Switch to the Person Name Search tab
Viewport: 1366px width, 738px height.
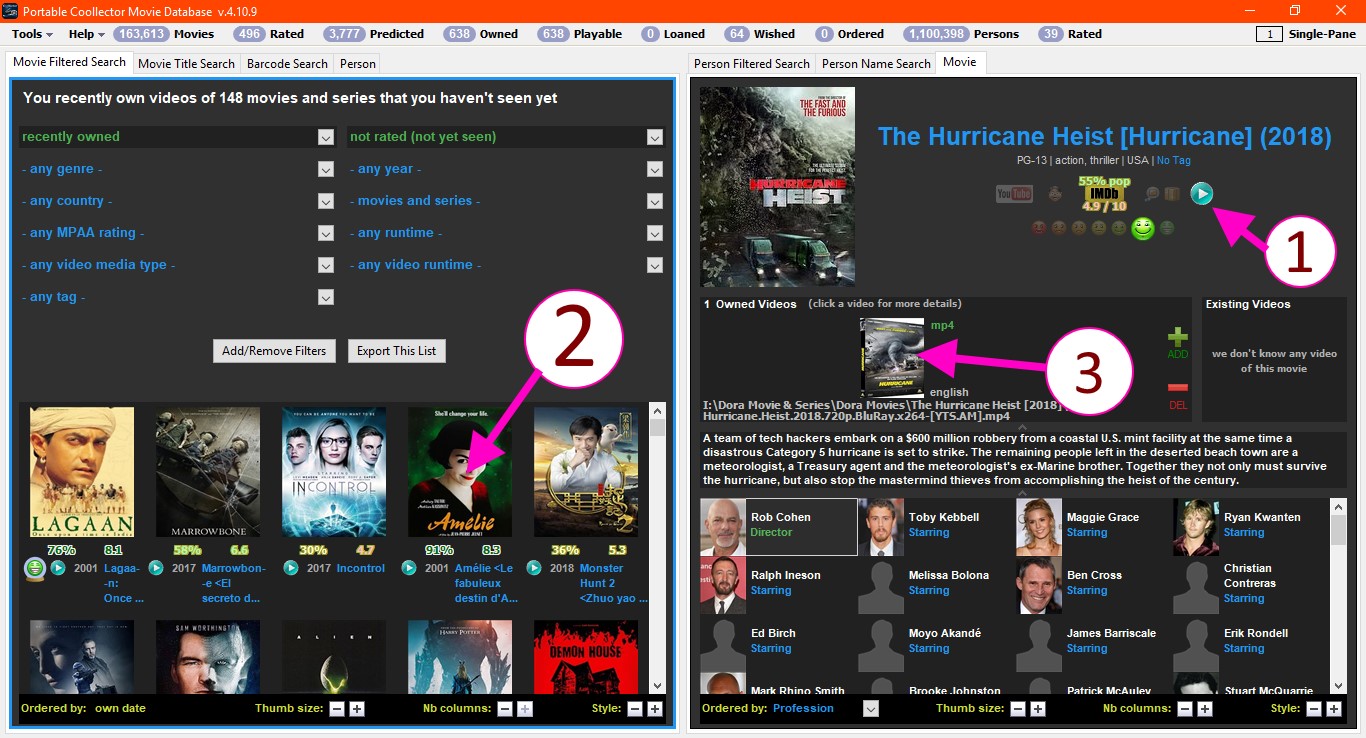[x=876, y=63]
